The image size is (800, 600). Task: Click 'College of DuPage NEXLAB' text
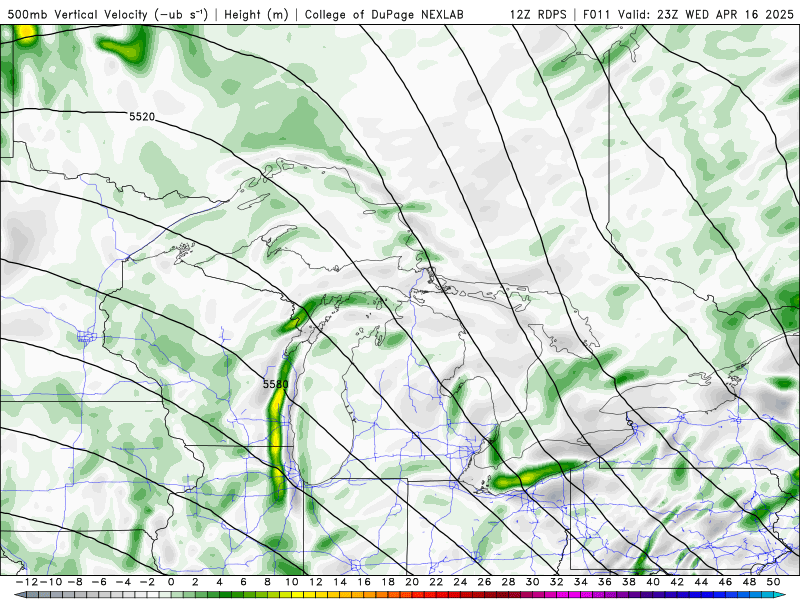click(x=384, y=15)
